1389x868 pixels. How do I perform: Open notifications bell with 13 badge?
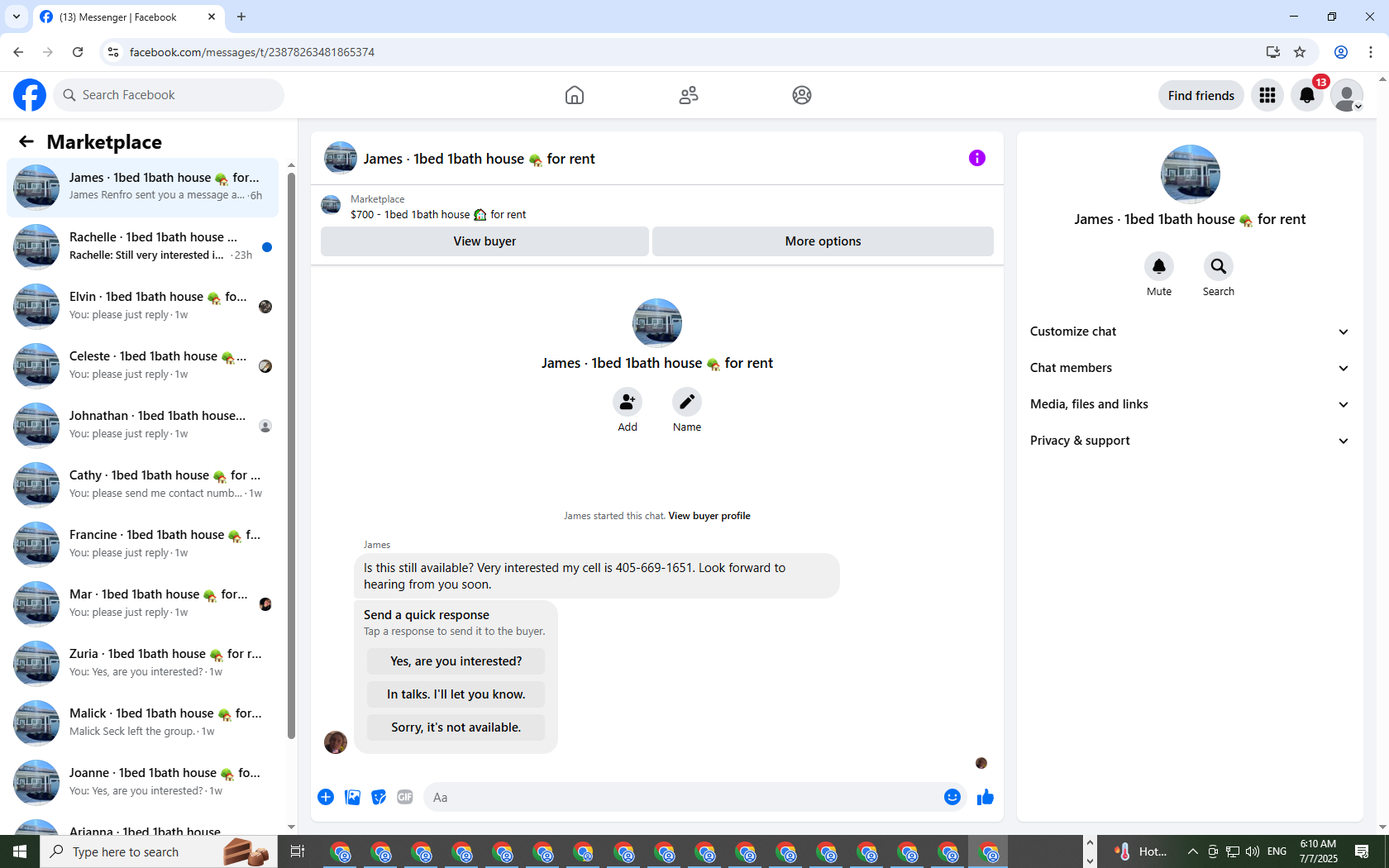pos(1307,95)
